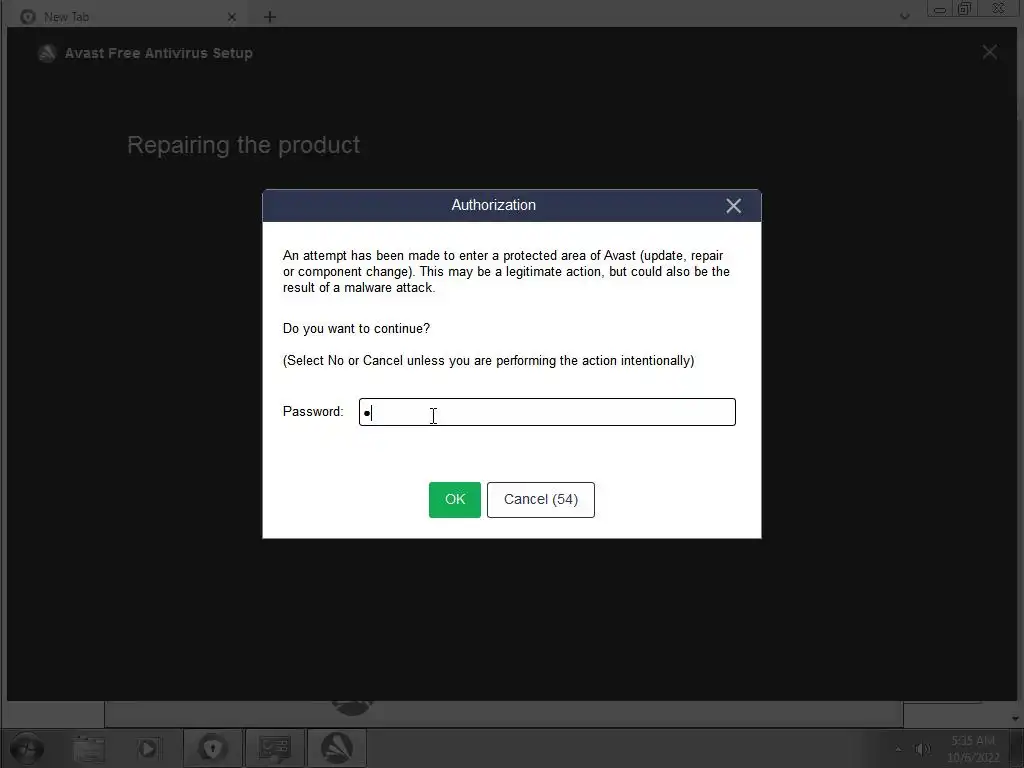Focus the Password input field

tap(547, 412)
